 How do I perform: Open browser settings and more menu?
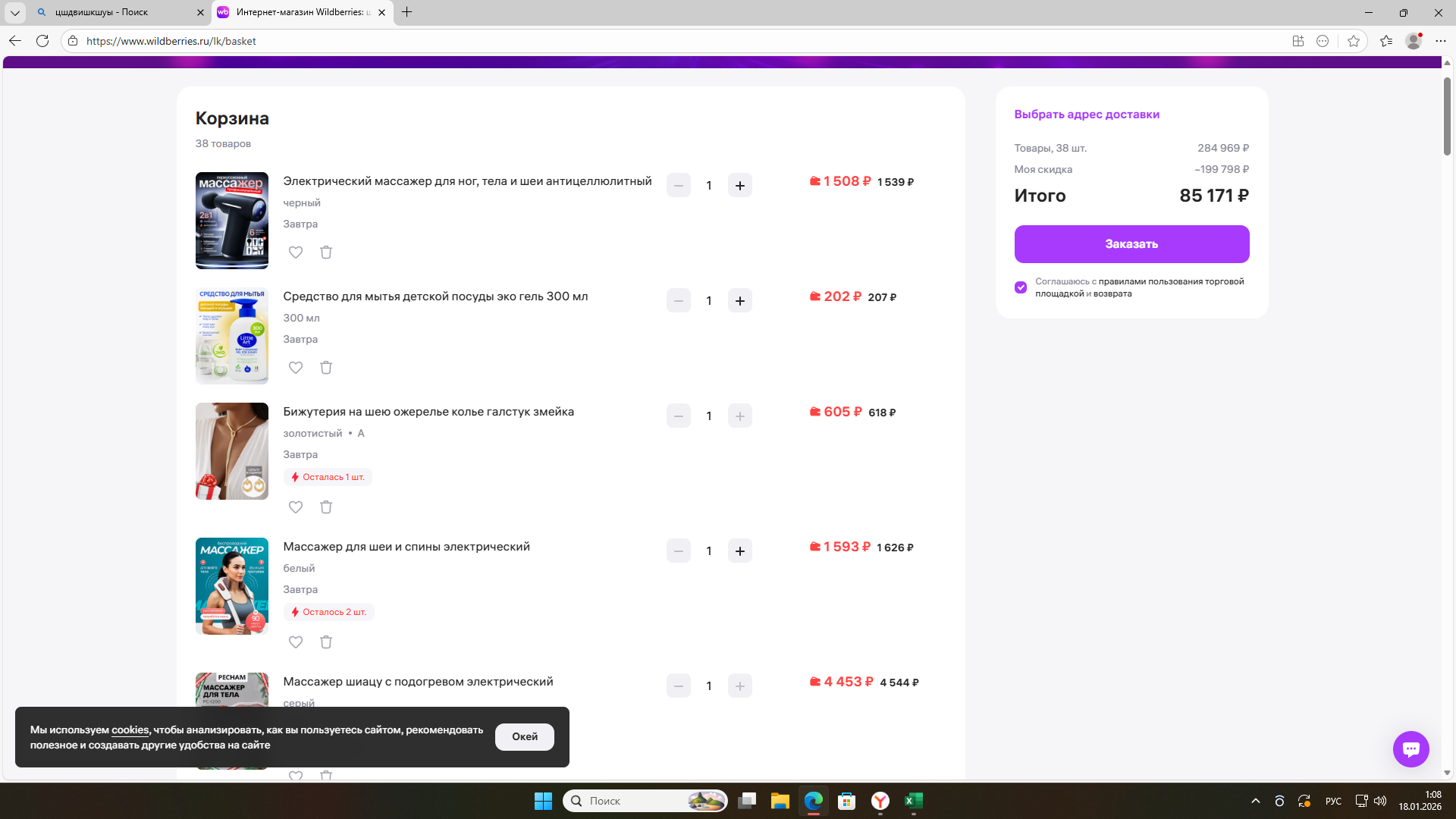(x=1441, y=41)
